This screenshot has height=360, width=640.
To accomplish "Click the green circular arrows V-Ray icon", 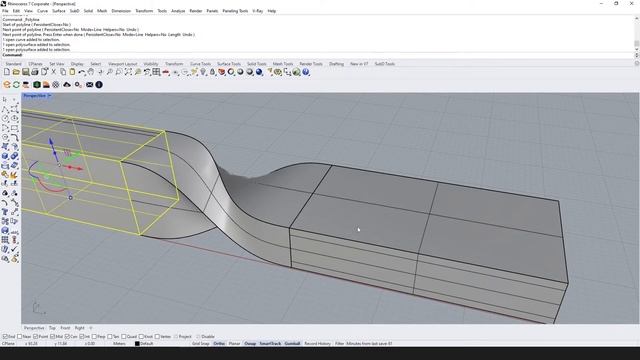I will click(16, 84).
